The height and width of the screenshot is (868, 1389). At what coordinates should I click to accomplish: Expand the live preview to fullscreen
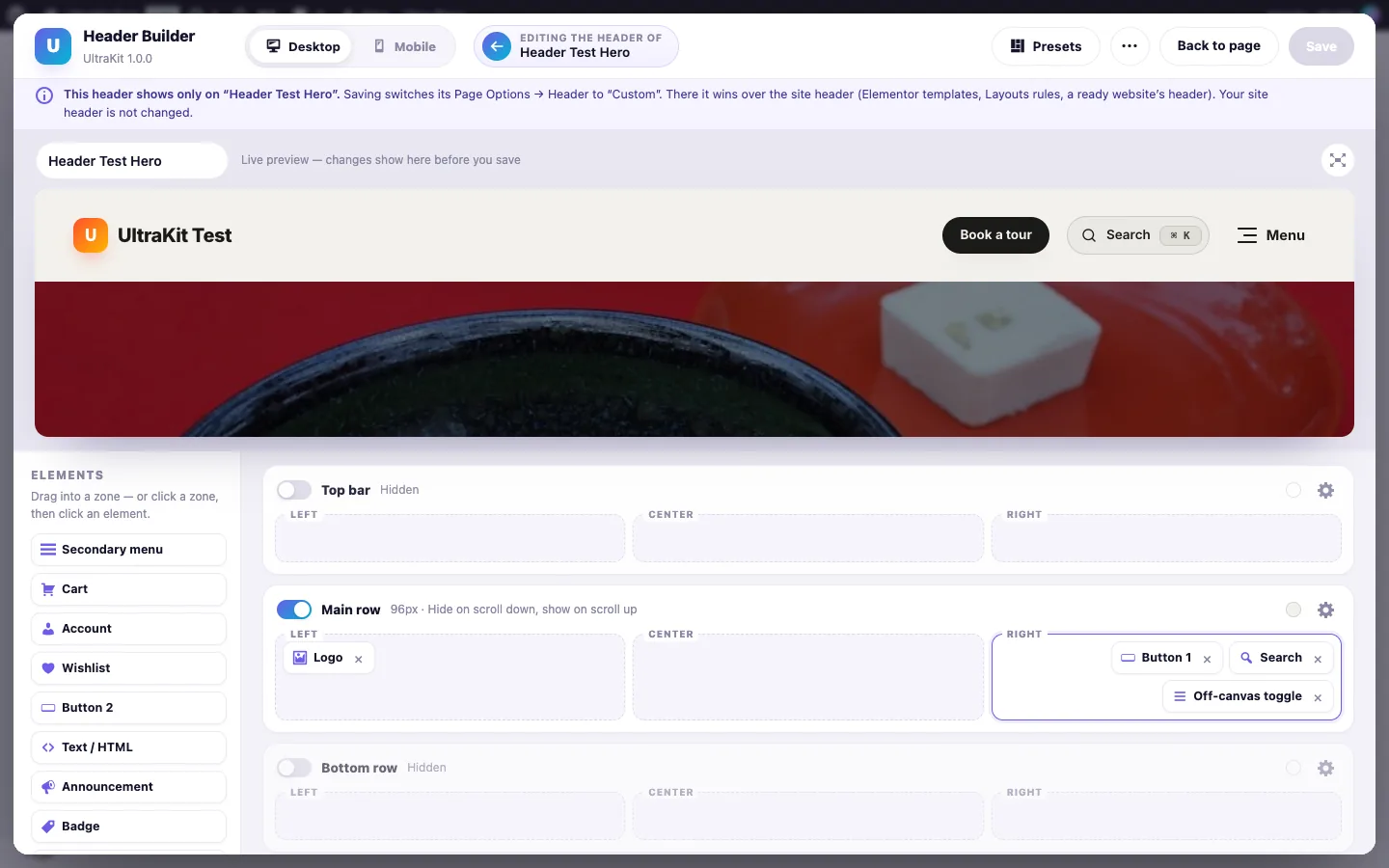click(1338, 160)
